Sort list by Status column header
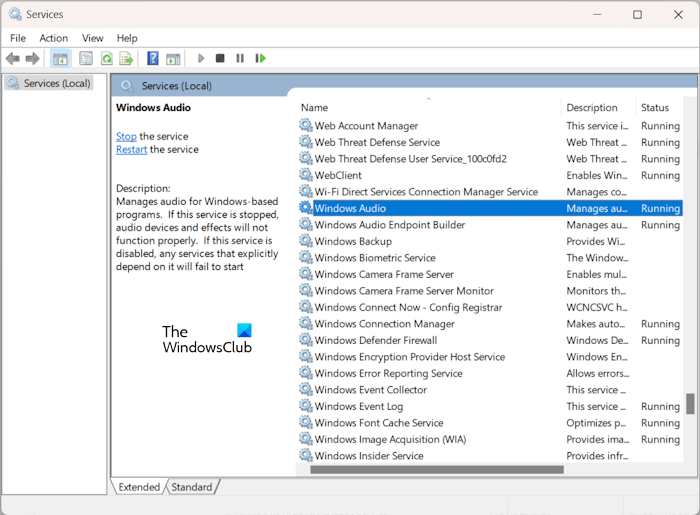This screenshot has width=700, height=515. pos(655,107)
